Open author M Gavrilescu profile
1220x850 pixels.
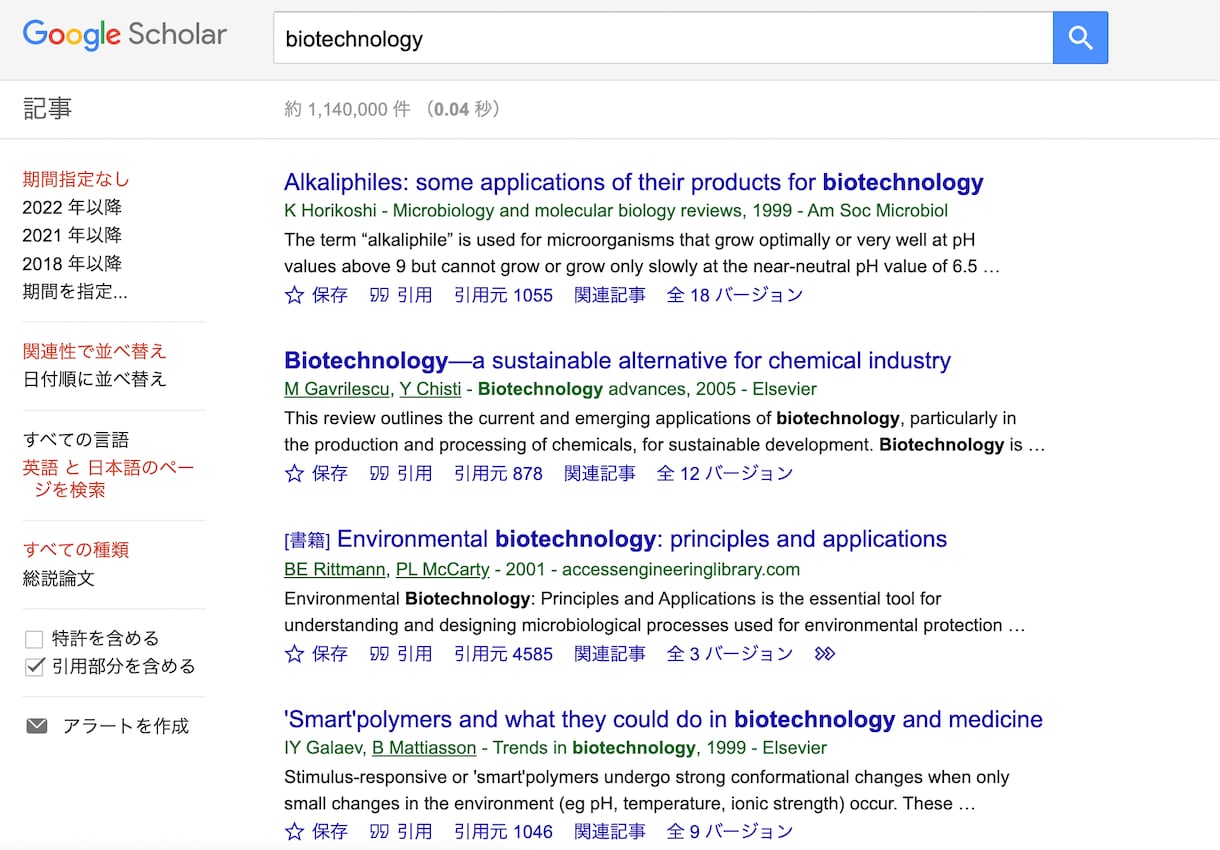[337, 389]
